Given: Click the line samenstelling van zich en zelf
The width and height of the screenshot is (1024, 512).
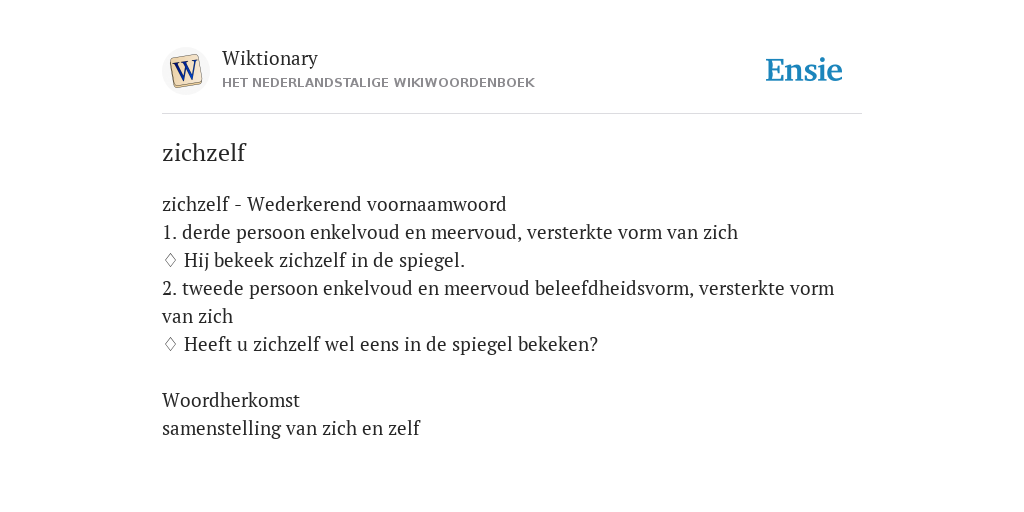Looking at the screenshot, I should click(291, 428).
